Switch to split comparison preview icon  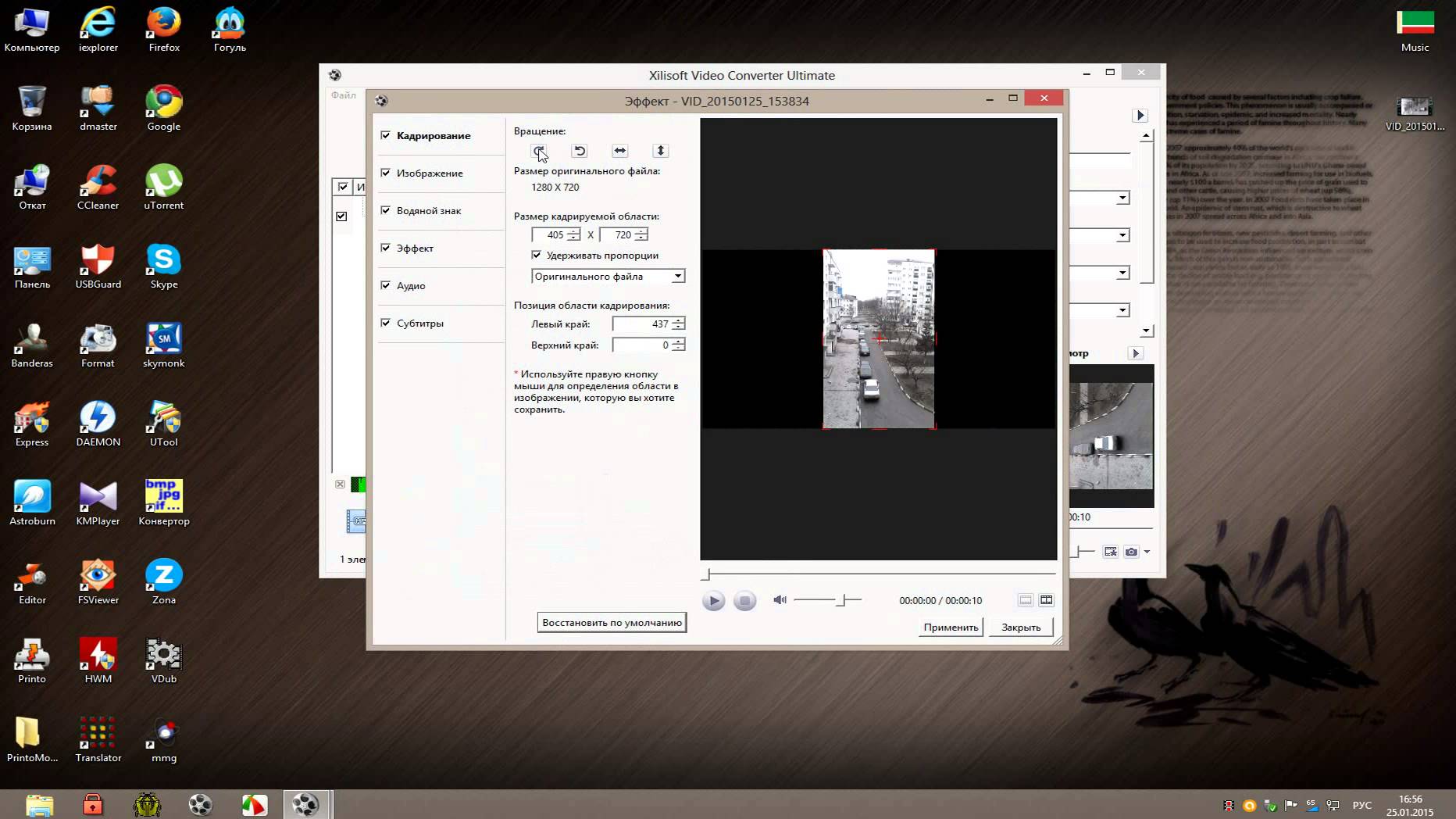pos(1046,599)
